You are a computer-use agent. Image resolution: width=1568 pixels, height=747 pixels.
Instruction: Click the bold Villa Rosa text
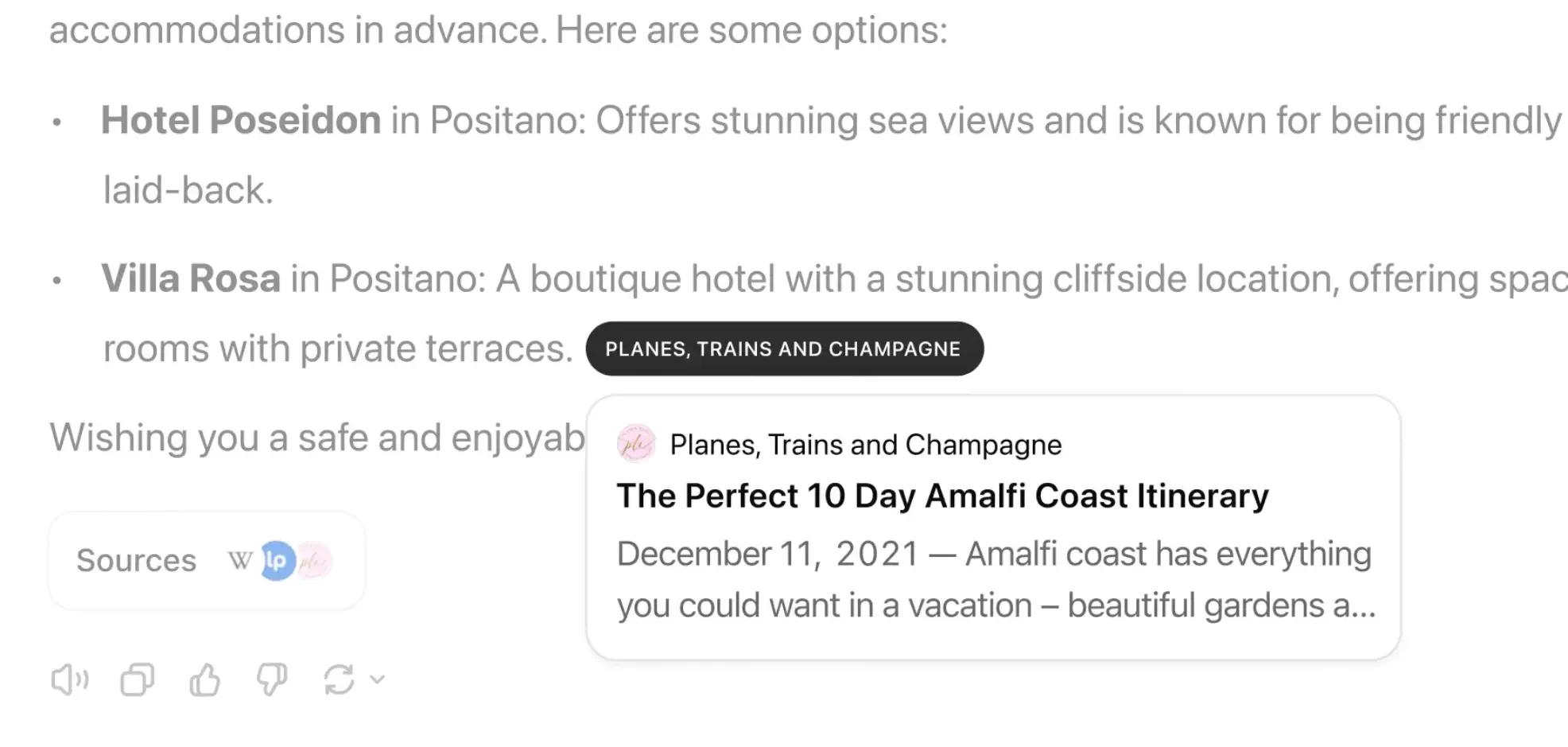point(191,279)
